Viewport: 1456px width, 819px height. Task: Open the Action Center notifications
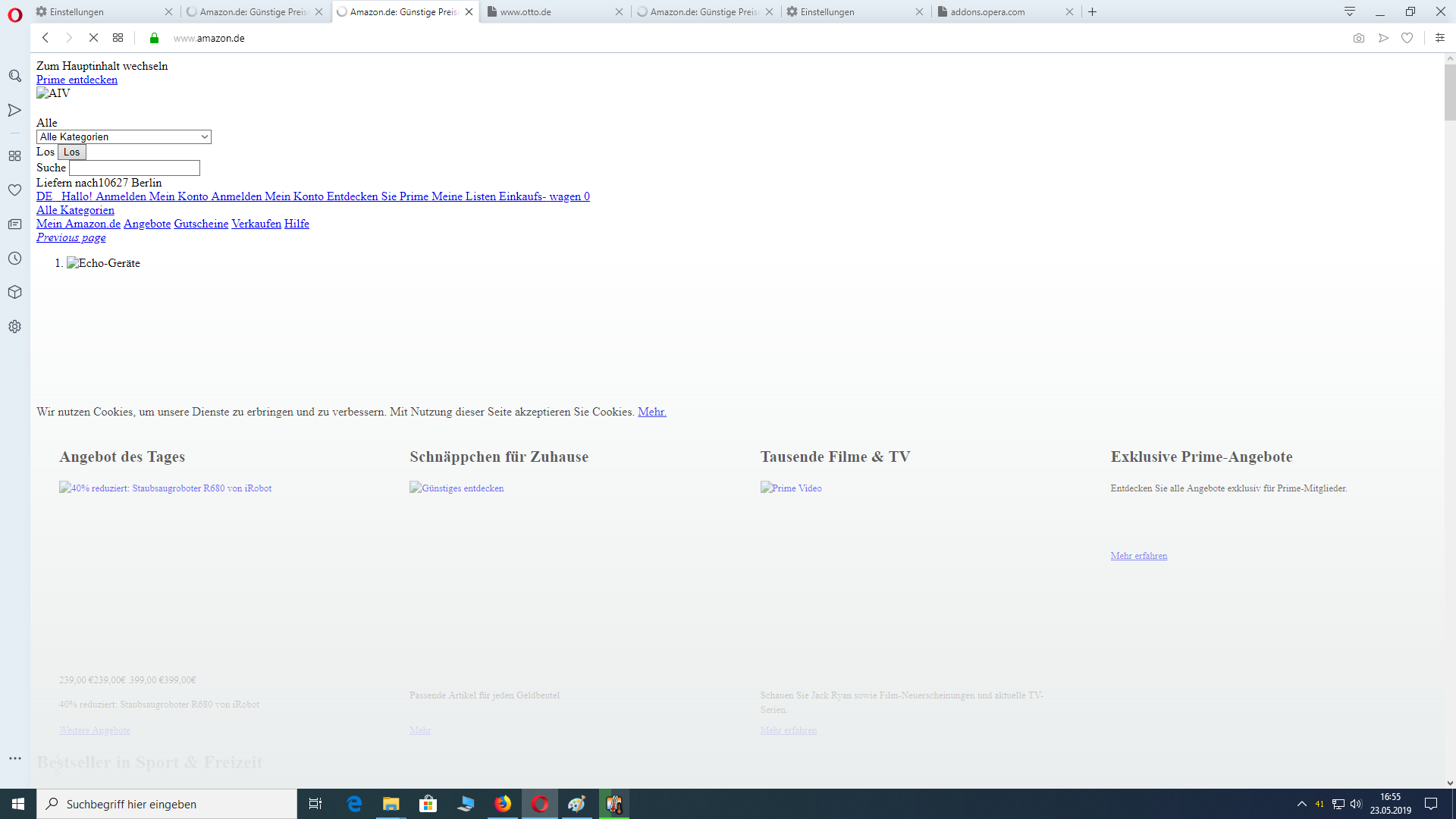(x=1431, y=804)
